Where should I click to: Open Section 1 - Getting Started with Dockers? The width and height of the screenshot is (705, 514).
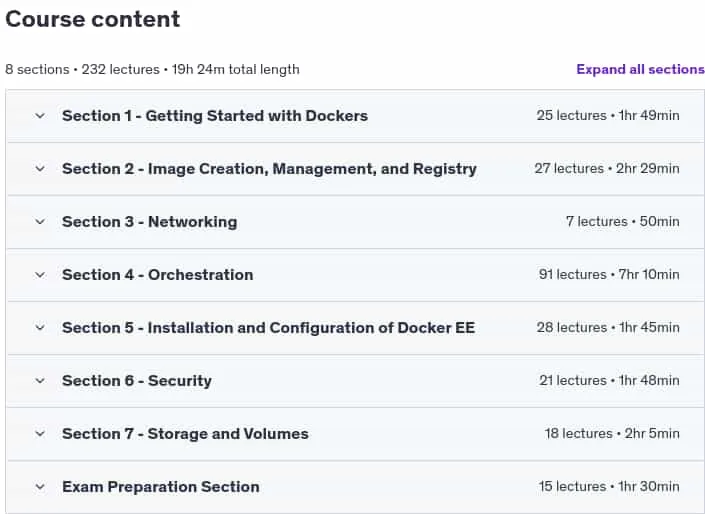(215, 116)
